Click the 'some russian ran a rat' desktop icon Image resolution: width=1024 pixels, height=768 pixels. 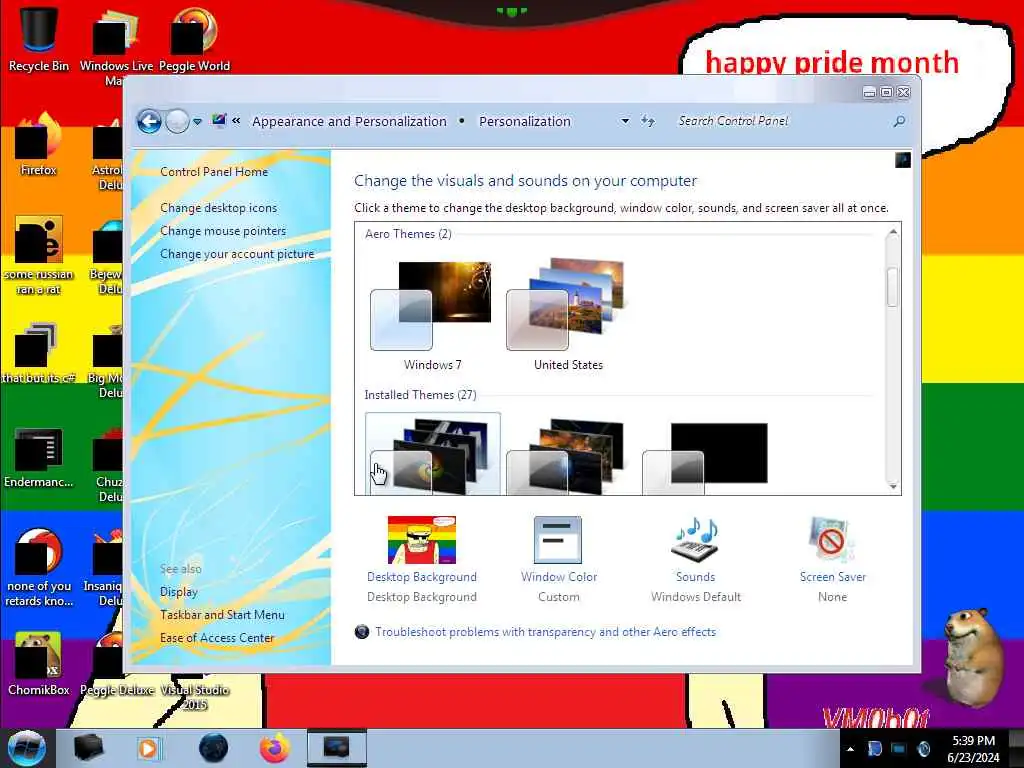point(39,255)
